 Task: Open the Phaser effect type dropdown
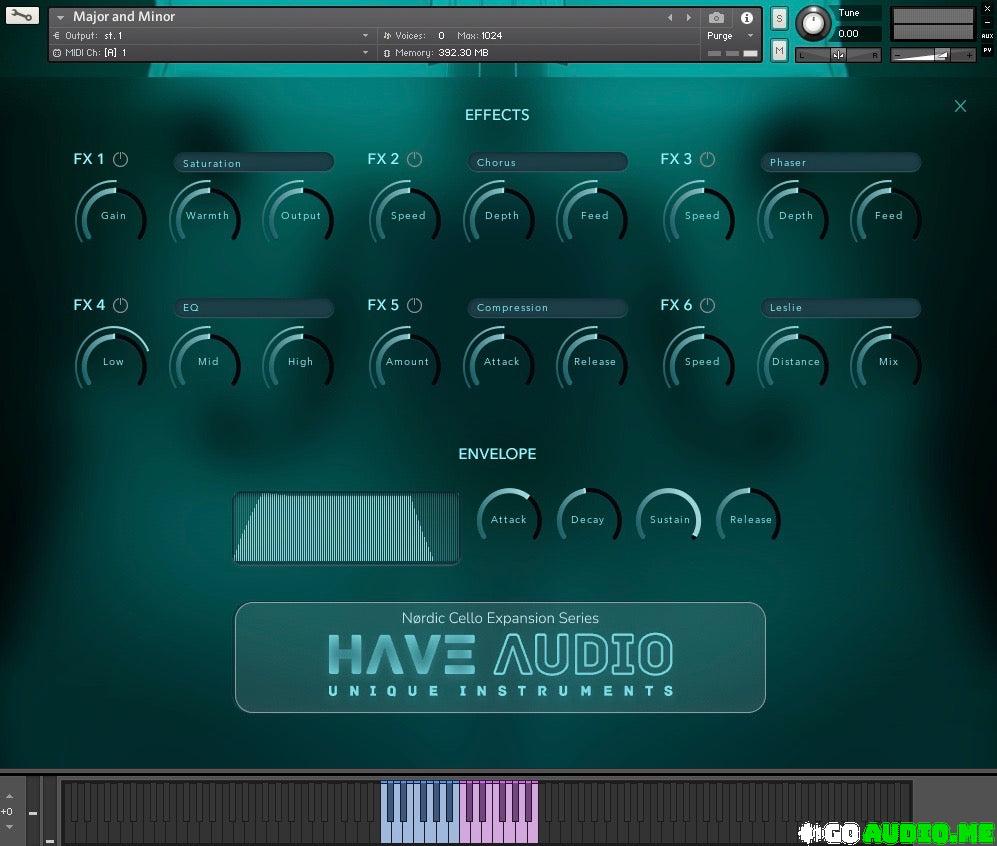click(x=841, y=162)
